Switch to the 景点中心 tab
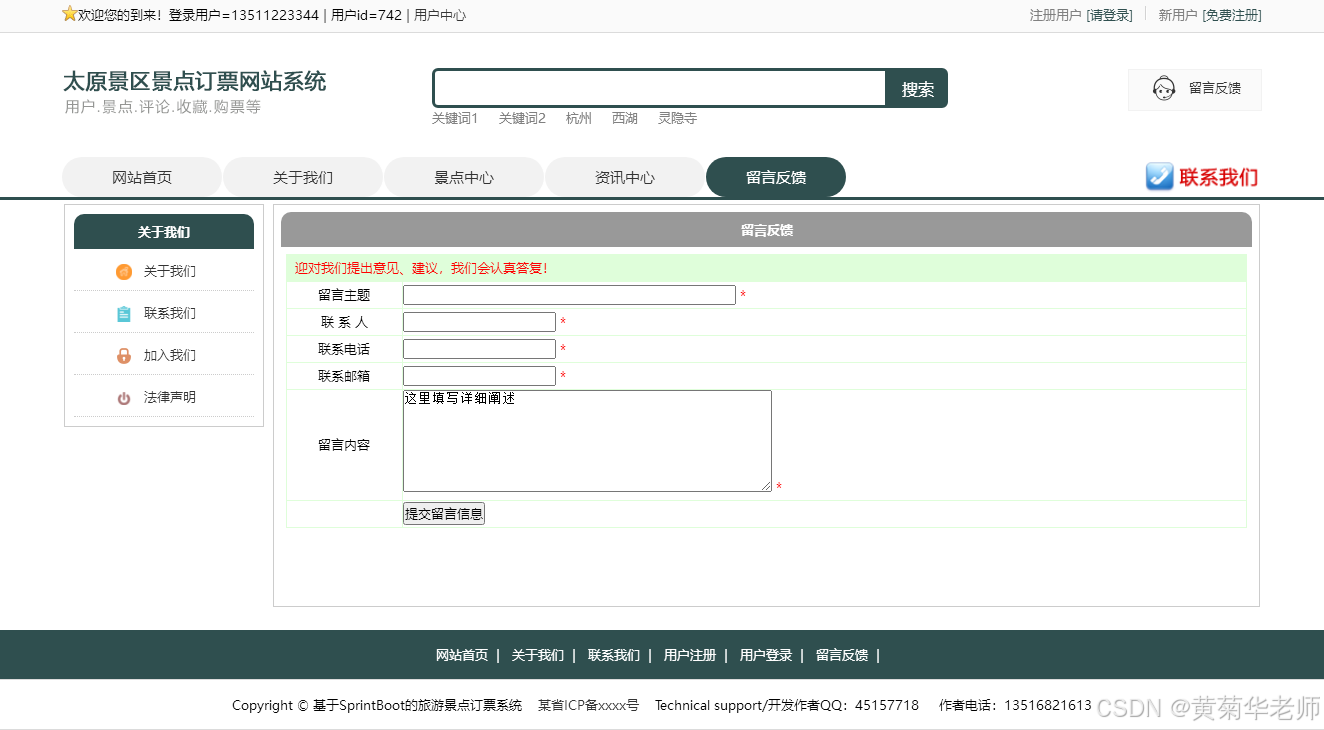Image resolution: width=1324 pixels, height=730 pixels. point(464,177)
